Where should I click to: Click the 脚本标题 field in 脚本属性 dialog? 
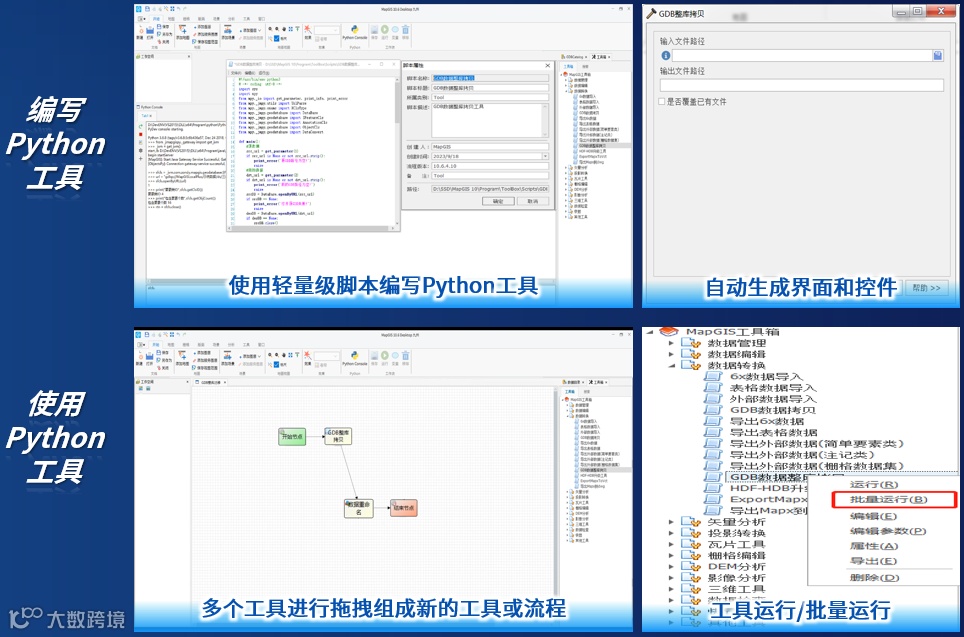tap(489, 87)
